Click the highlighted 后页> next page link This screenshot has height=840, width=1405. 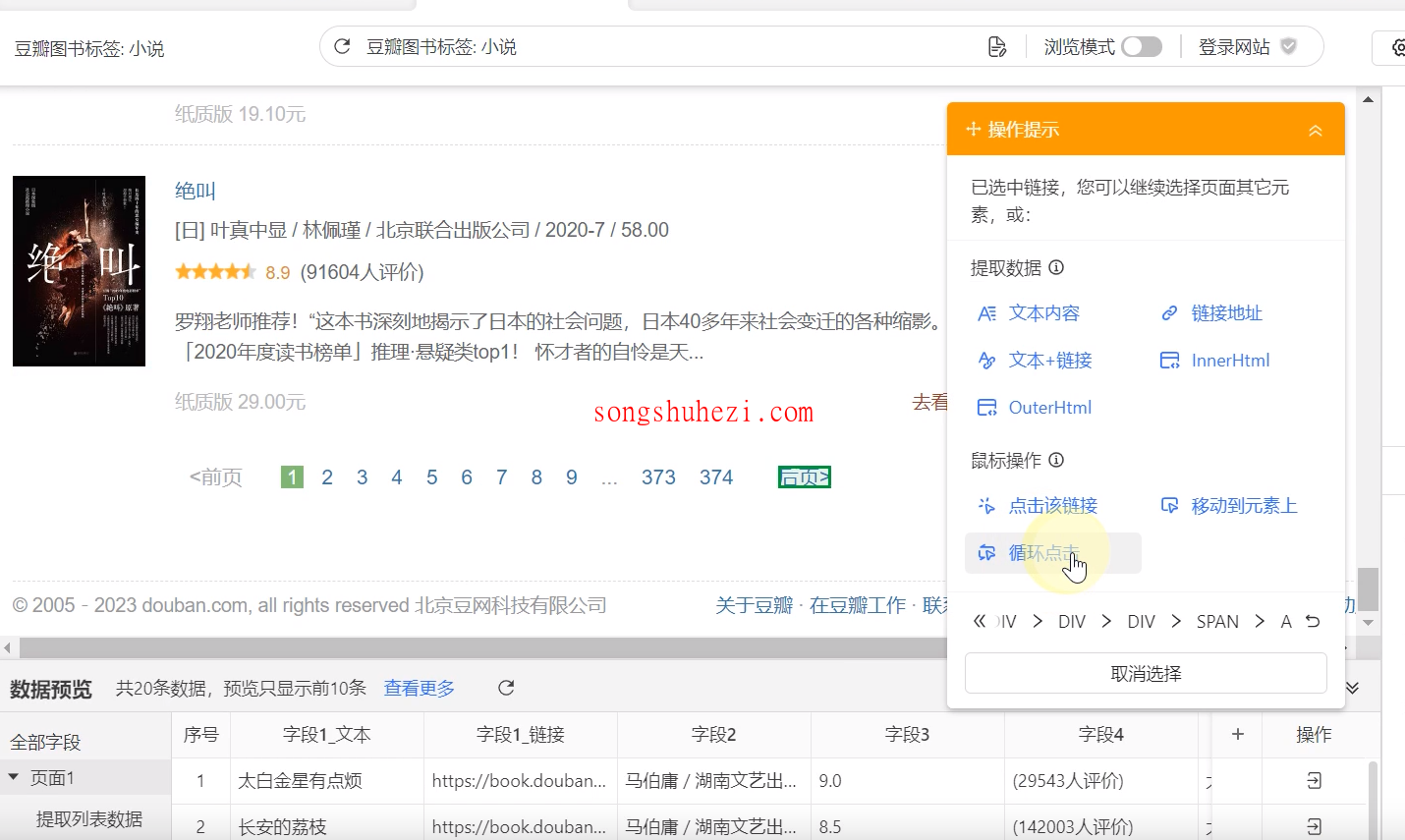coord(805,477)
